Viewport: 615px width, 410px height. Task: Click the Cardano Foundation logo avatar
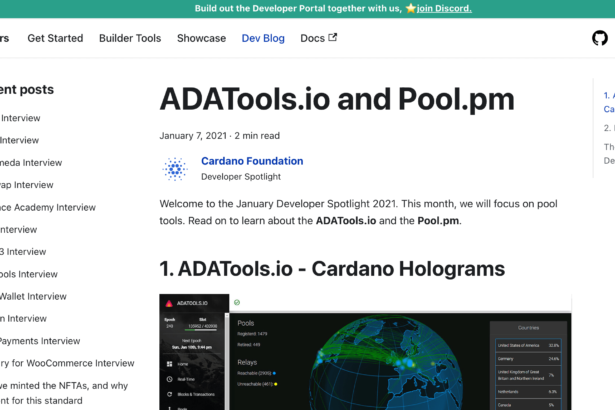click(176, 168)
